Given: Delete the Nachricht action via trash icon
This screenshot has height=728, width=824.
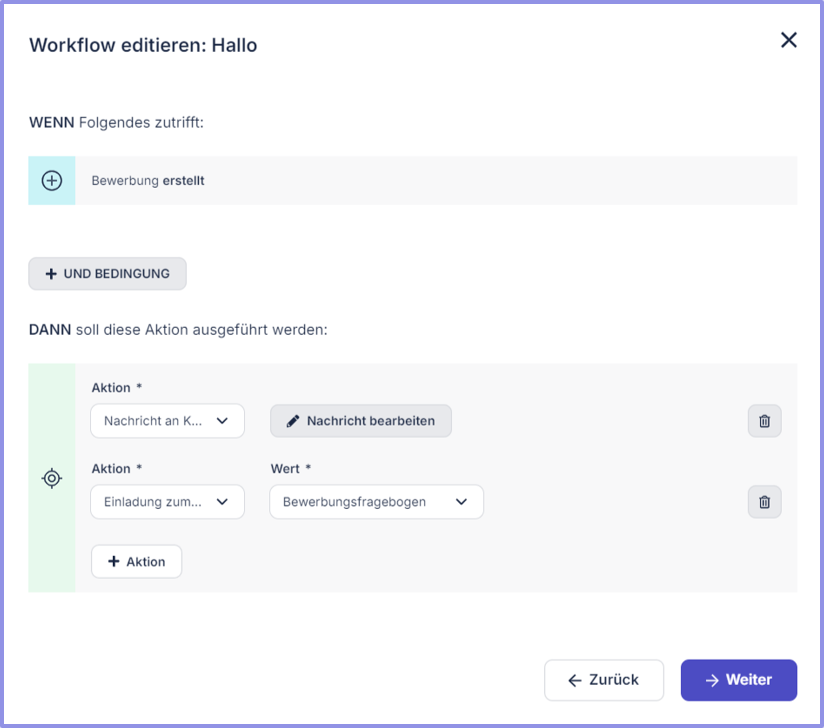Looking at the screenshot, I should 764,421.
